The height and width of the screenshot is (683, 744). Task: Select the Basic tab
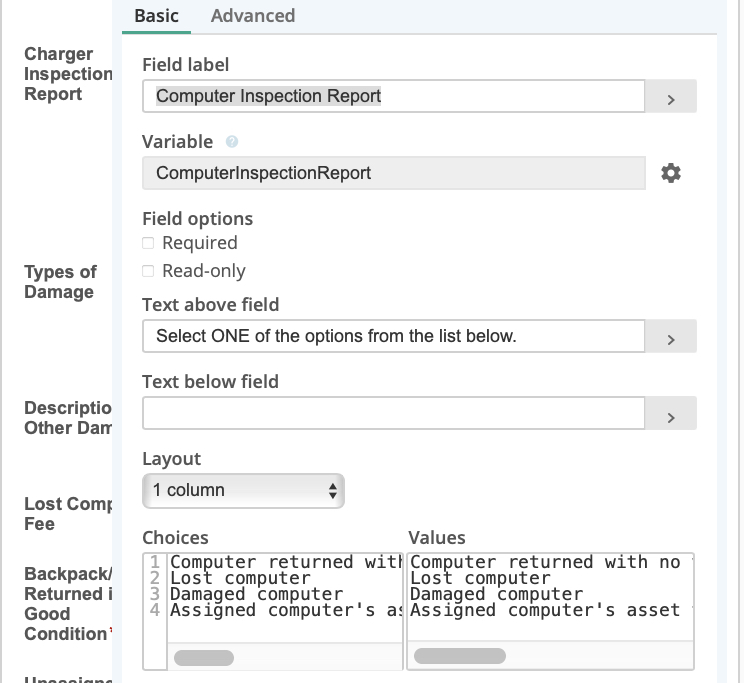point(156,16)
